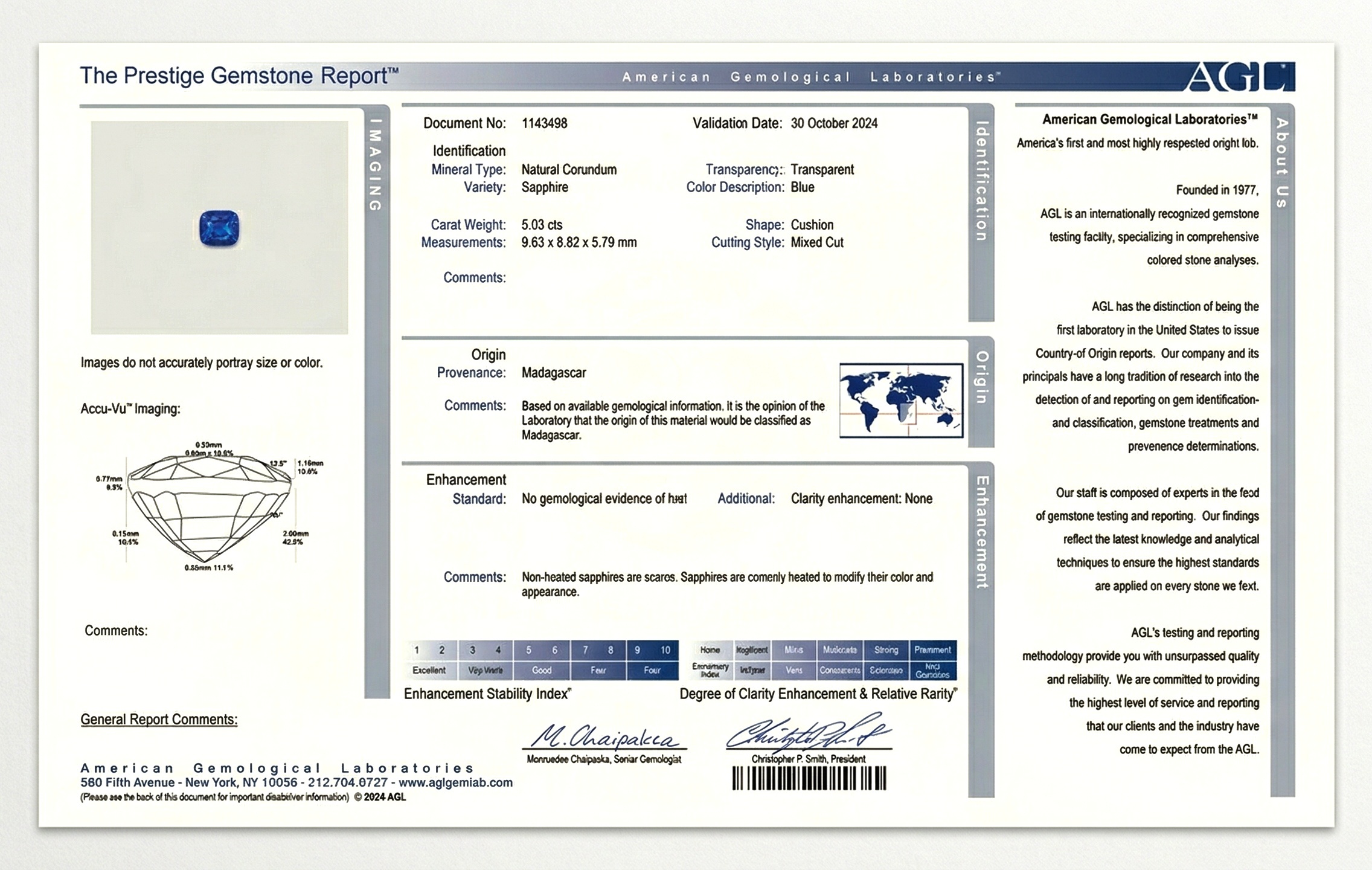Click the "Blue" color description value
Image resolution: width=1372 pixels, height=870 pixels.
pos(803,187)
